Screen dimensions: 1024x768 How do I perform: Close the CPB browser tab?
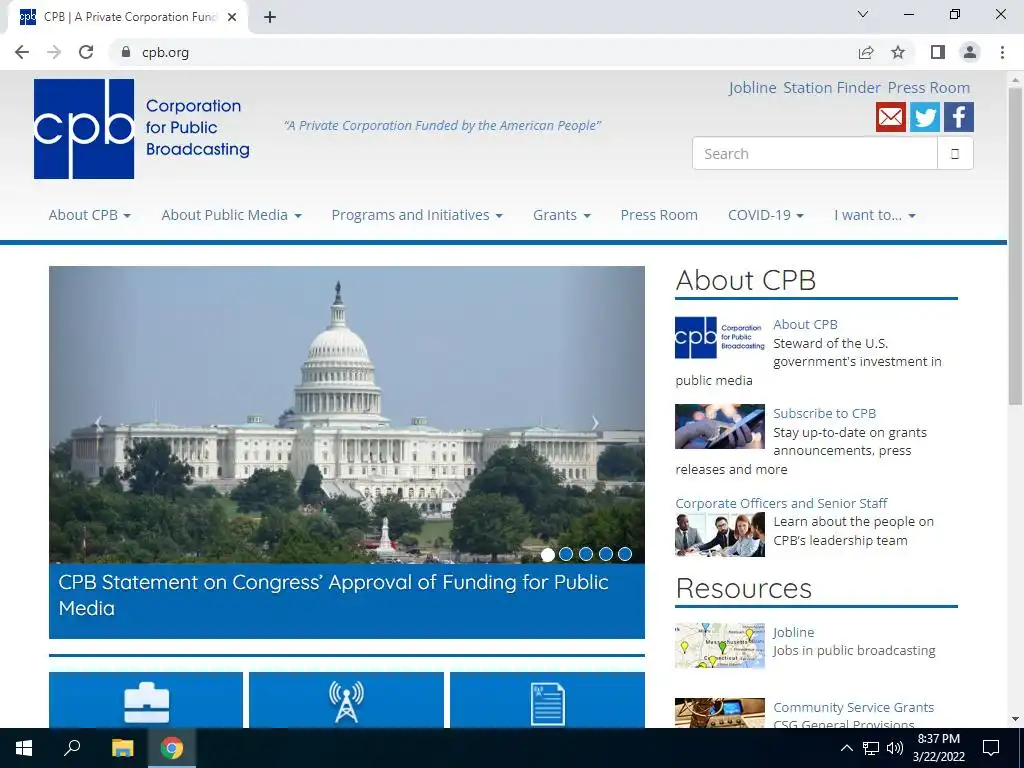(232, 18)
